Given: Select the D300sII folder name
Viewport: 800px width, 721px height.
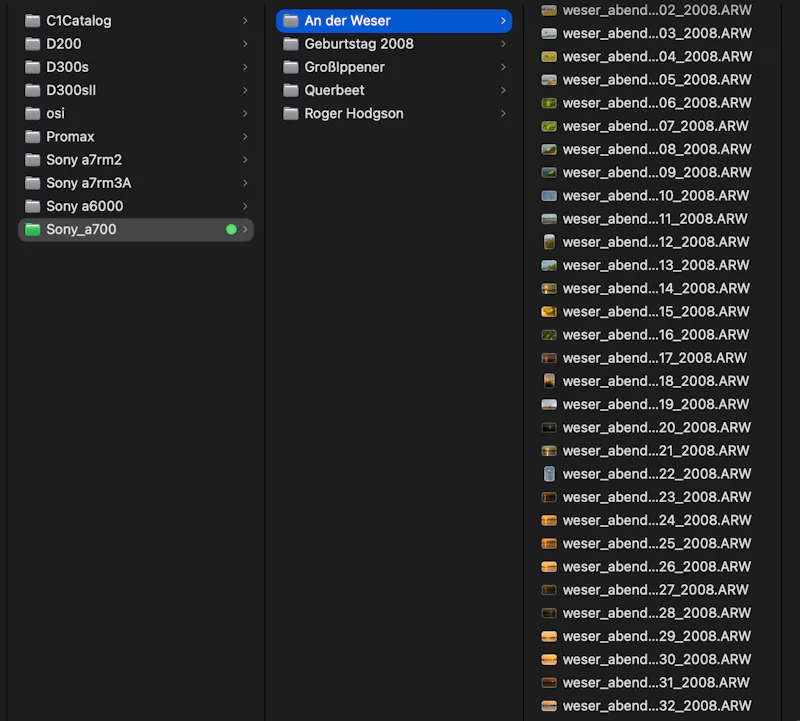Looking at the screenshot, I should (71, 90).
